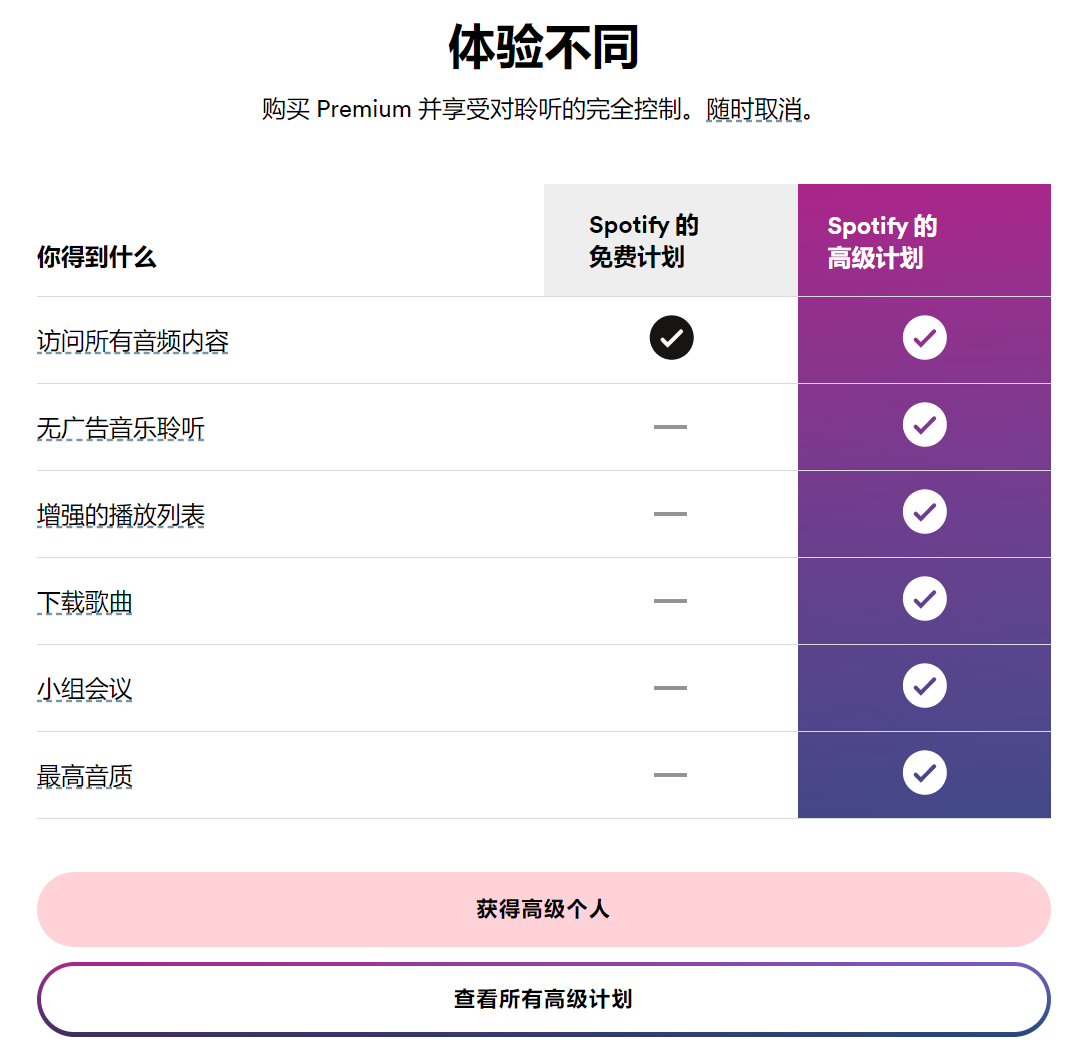Click the free plan dash for 下载歌曲
Viewport: 1083px width, 1048px height.
point(670,601)
